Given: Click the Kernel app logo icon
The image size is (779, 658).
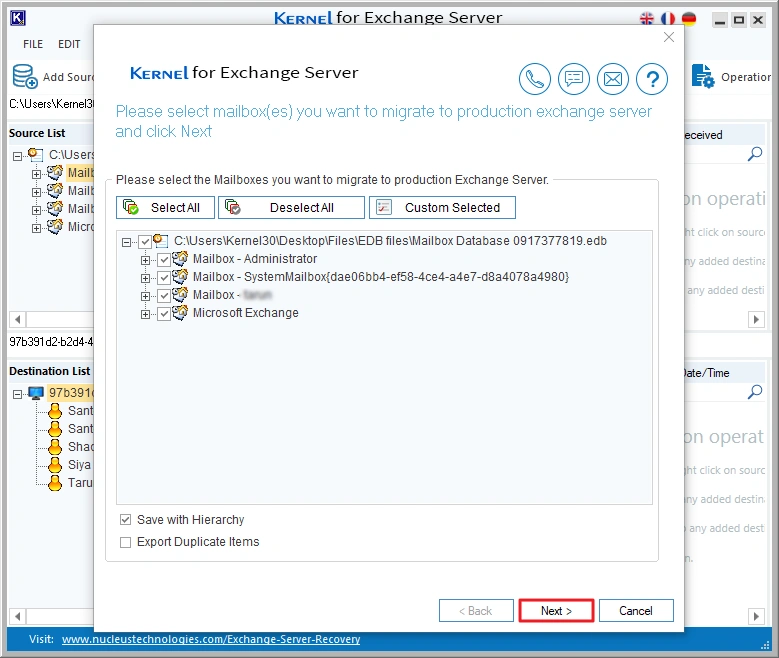Looking at the screenshot, I should click(18, 18).
